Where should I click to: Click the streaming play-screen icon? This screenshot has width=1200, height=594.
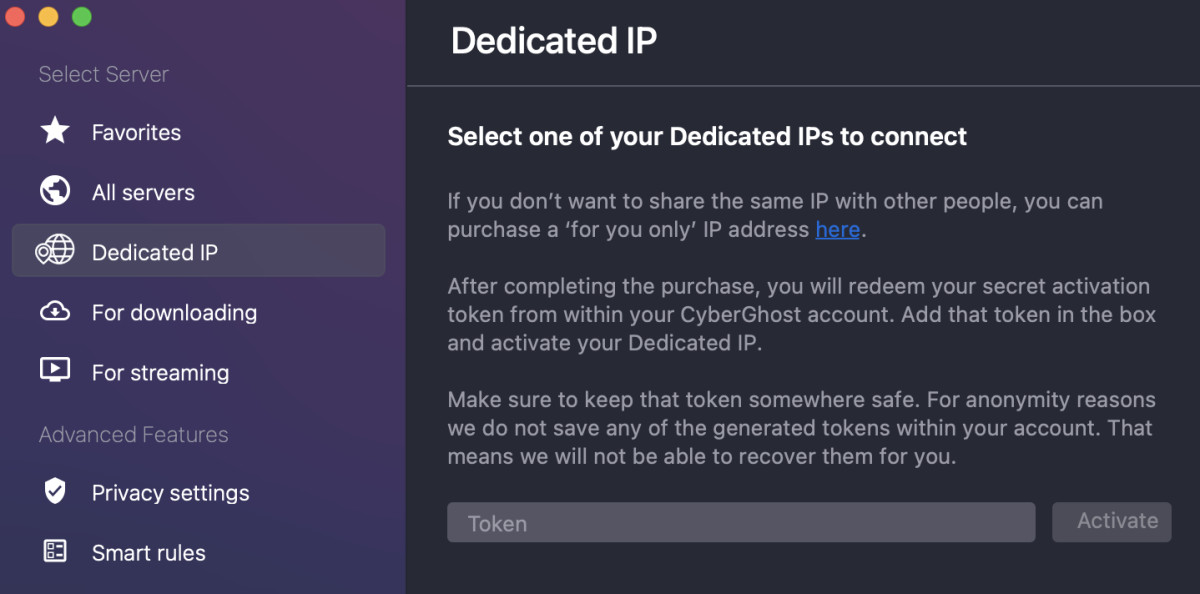tap(54, 369)
